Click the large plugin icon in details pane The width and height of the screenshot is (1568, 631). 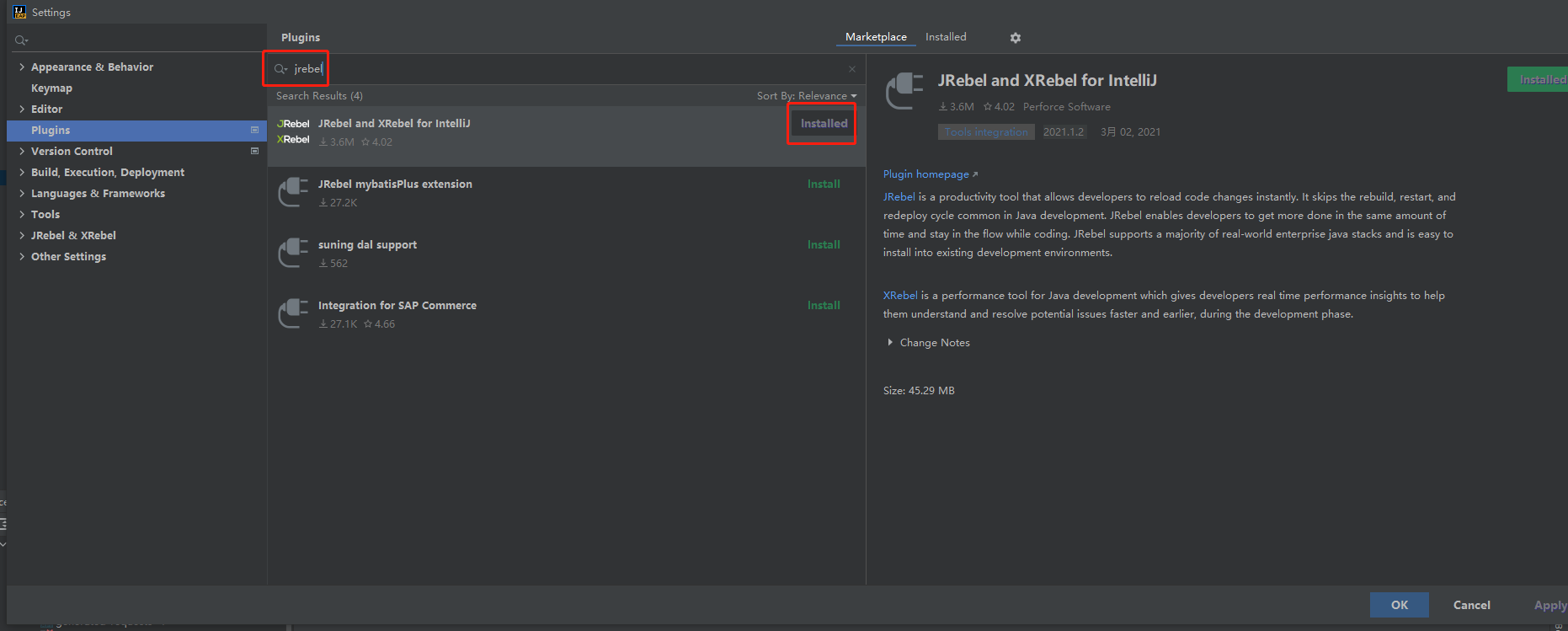(x=904, y=91)
